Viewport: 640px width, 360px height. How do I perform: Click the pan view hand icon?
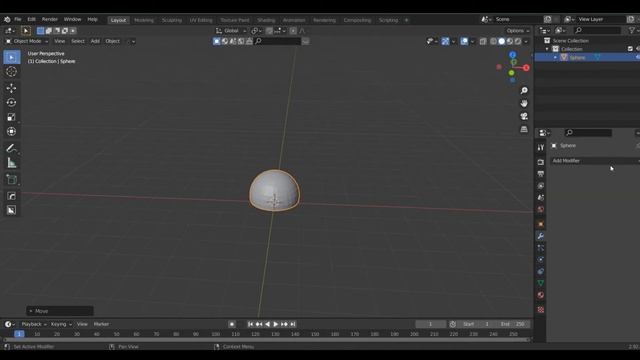click(x=524, y=103)
